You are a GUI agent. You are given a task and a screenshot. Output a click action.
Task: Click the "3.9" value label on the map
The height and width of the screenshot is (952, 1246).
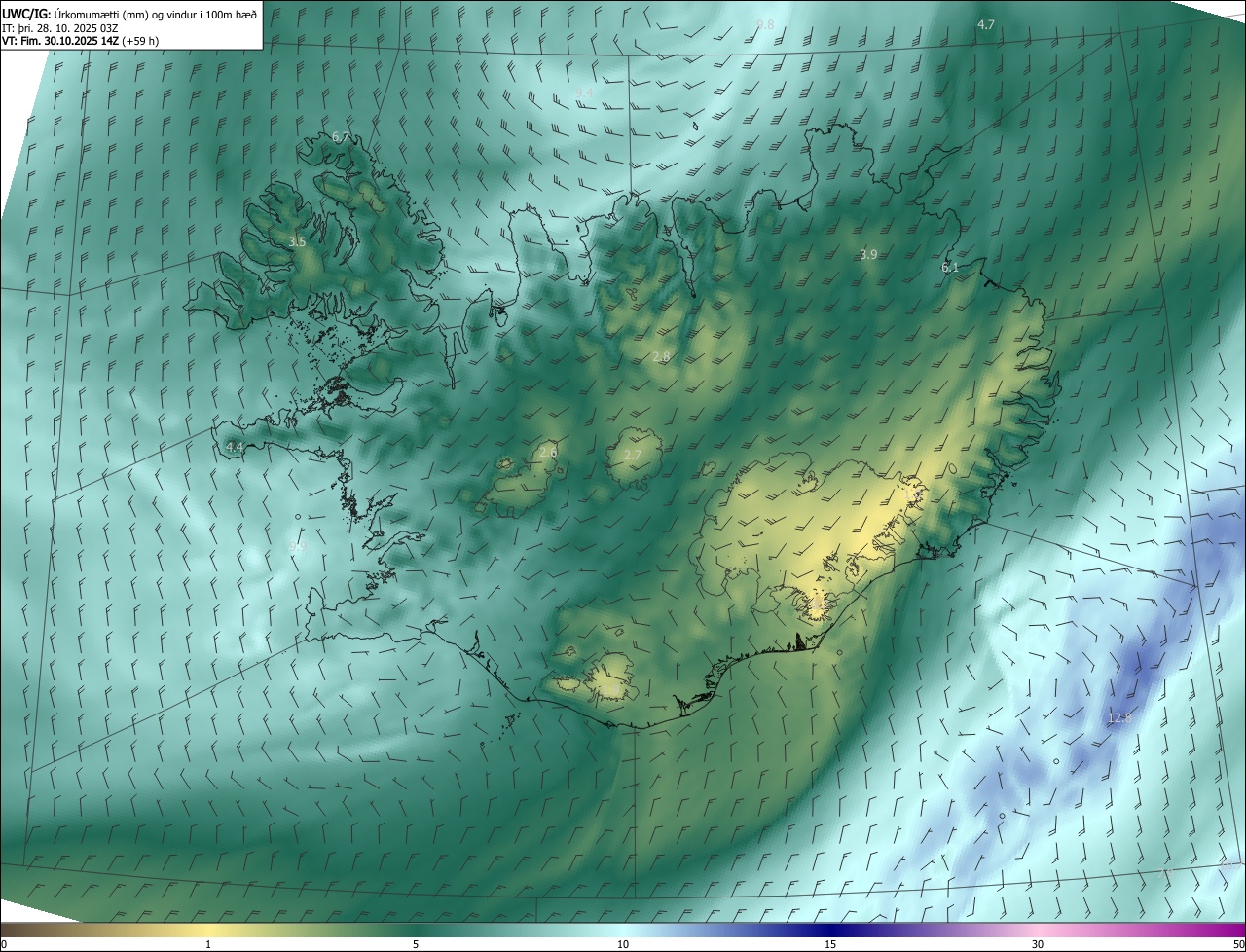pyautogui.click(x=868, y=254)
